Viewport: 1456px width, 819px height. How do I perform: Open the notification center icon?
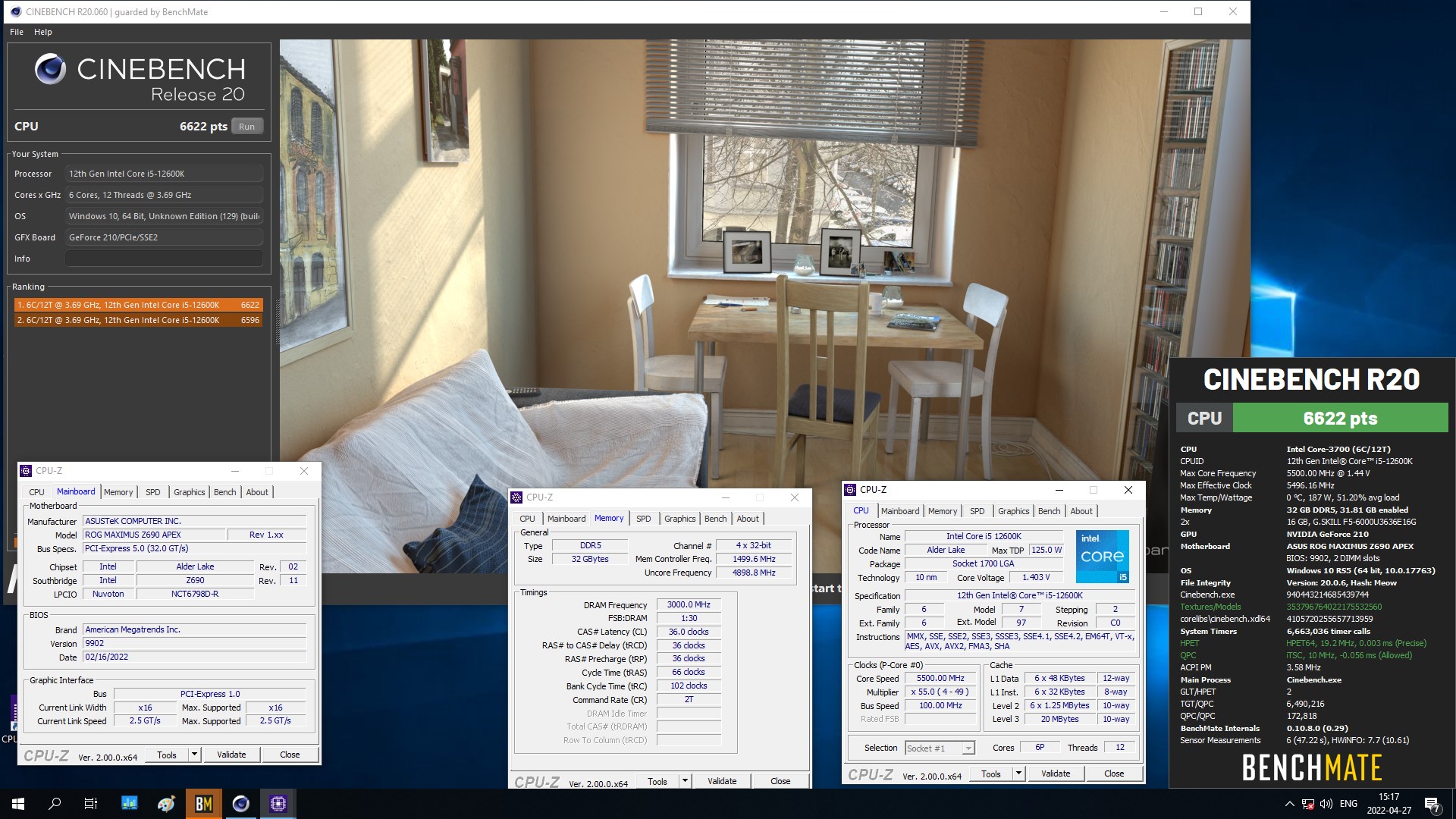click(1432, 804)
